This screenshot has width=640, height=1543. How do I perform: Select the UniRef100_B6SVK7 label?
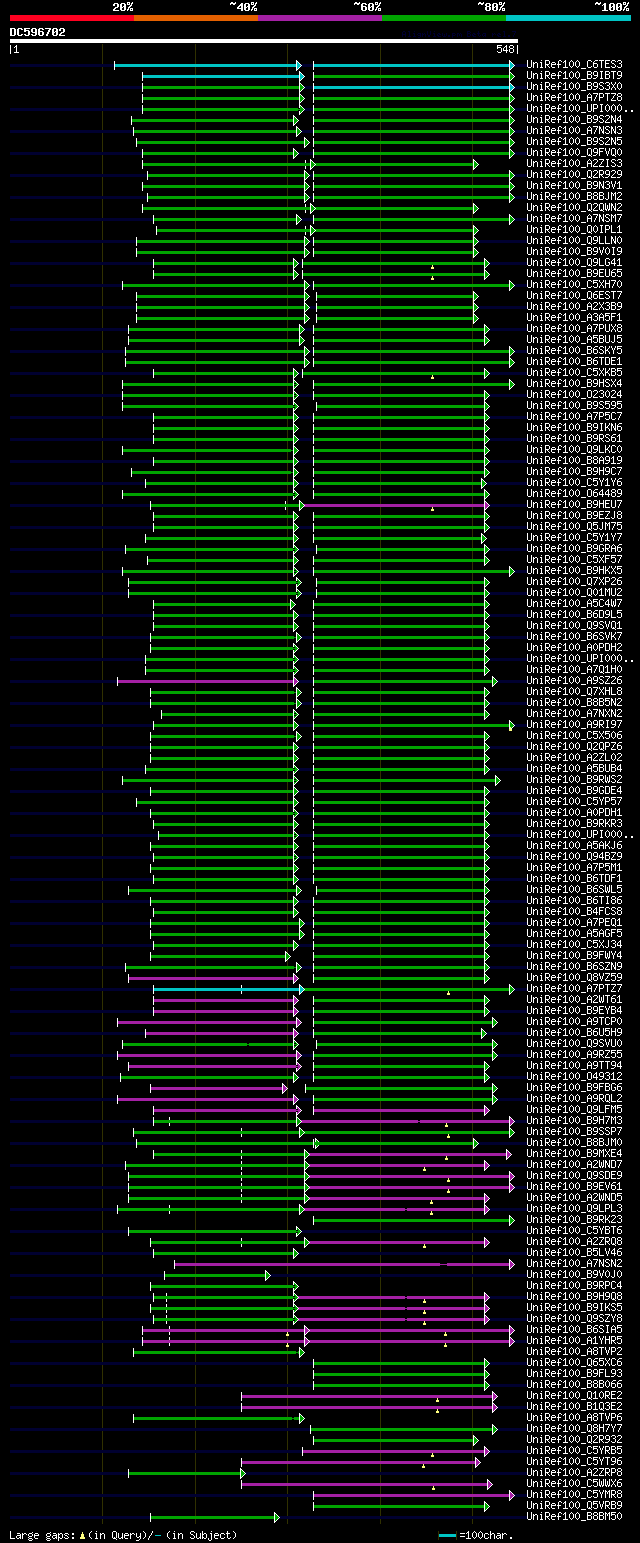point(574,637)
